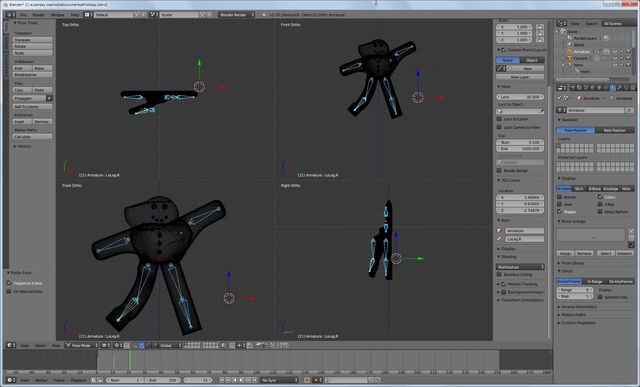Click the Lens value field

[520, 97]
